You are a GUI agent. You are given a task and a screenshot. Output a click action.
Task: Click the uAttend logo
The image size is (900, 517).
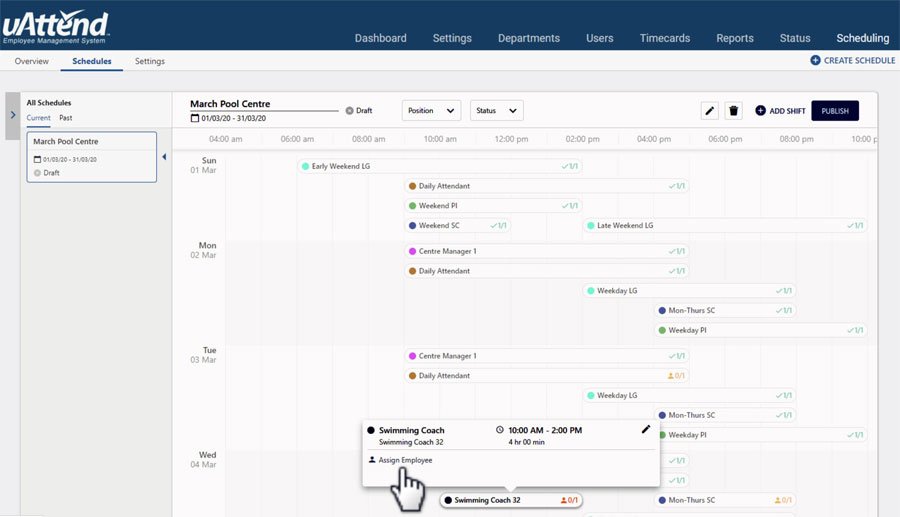tap(56, 26)
